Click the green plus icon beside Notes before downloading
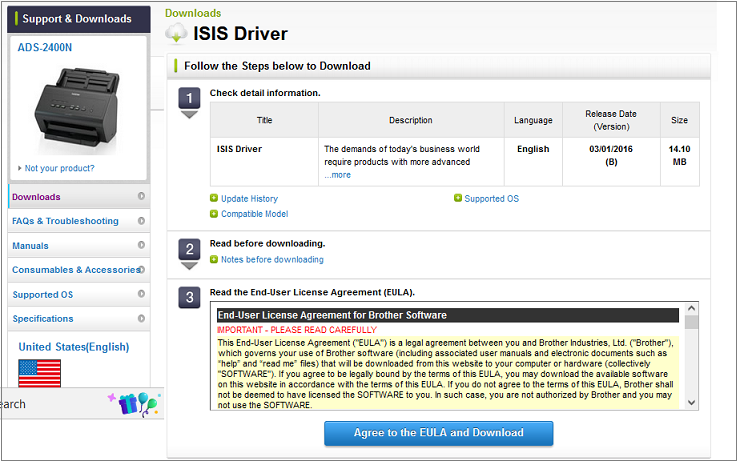The height and width of the screenshot is (461, 741). (214, 259)
